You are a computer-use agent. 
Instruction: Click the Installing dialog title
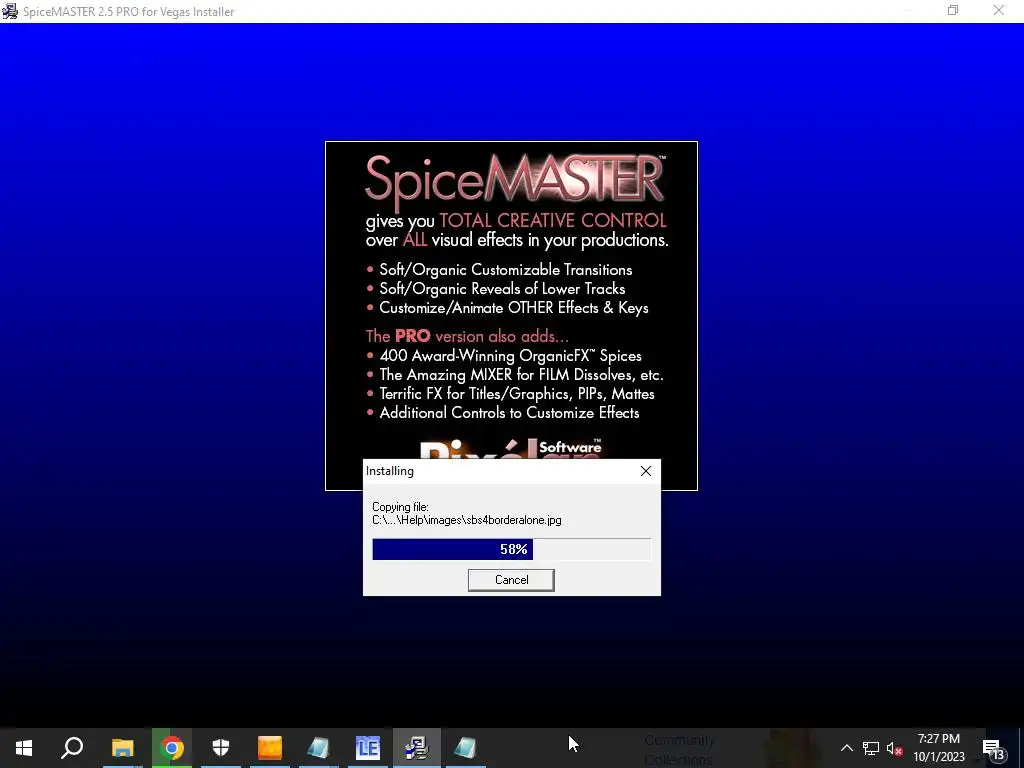click(390, 471)
